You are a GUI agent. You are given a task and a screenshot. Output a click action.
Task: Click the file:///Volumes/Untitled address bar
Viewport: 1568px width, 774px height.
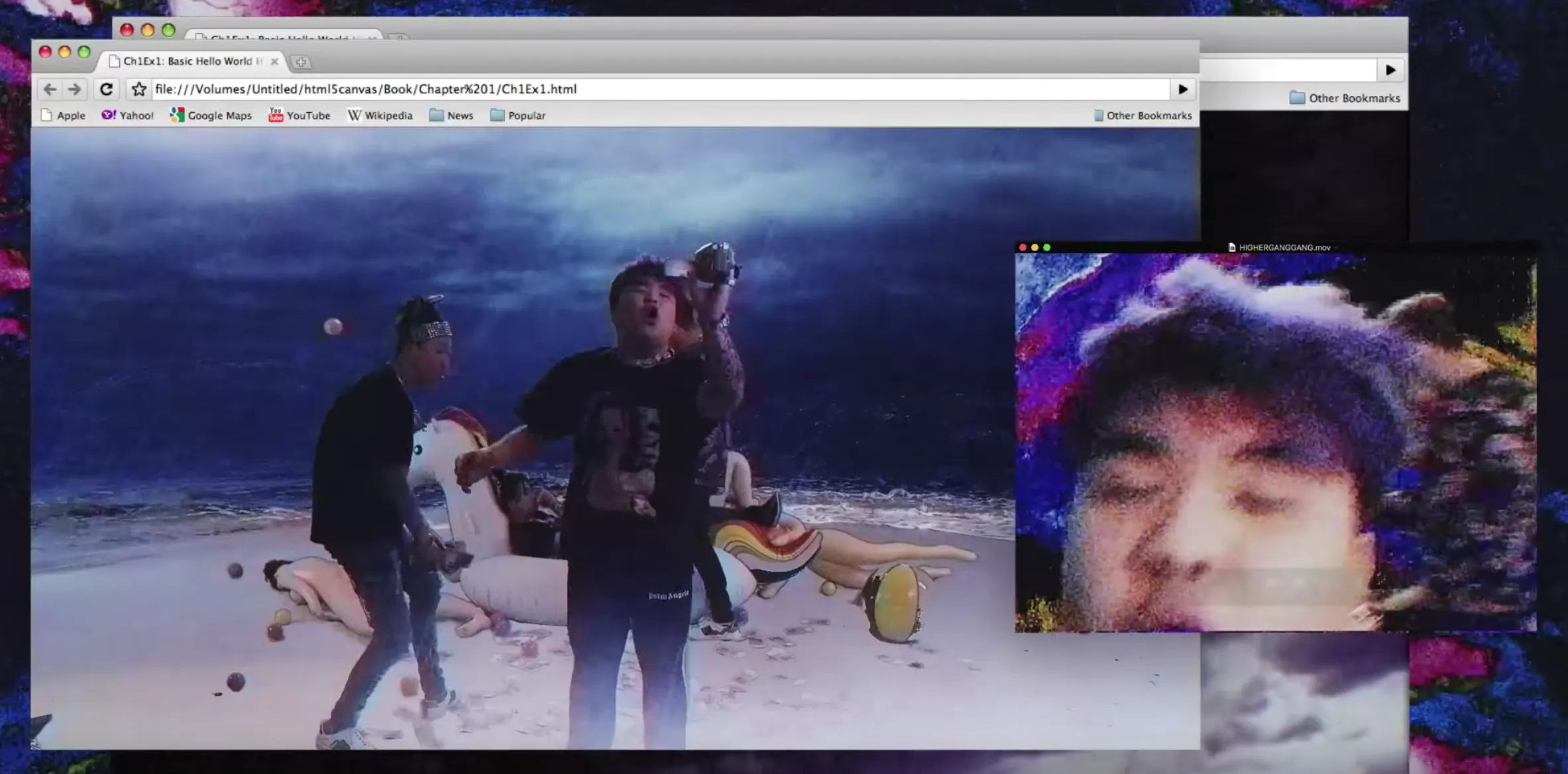[660, 89]
